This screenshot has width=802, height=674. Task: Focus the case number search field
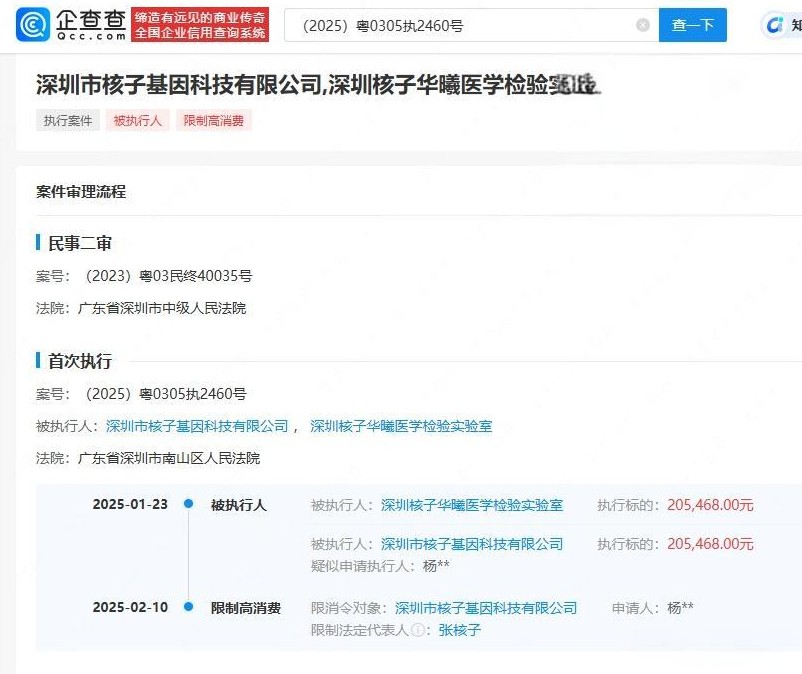coord(471,25)
